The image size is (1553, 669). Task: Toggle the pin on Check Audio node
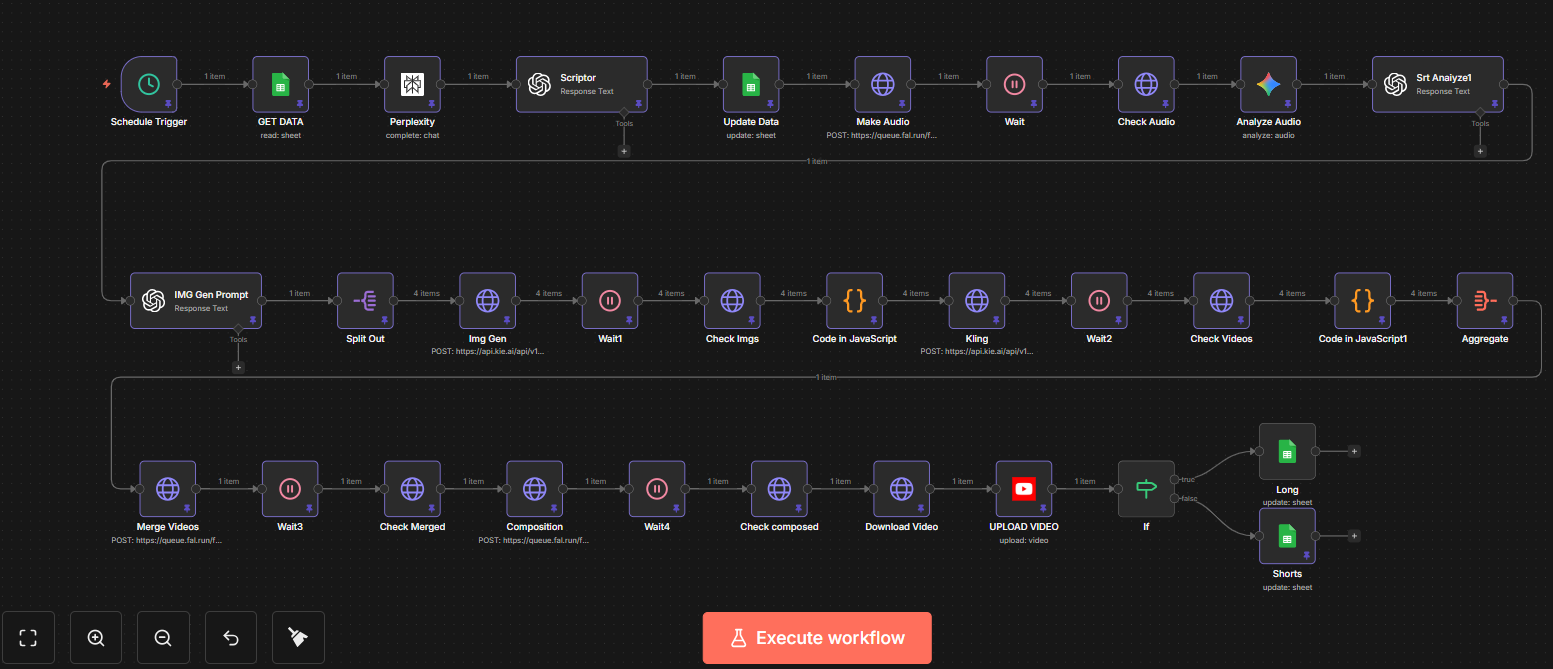[x=1166, y=103]
